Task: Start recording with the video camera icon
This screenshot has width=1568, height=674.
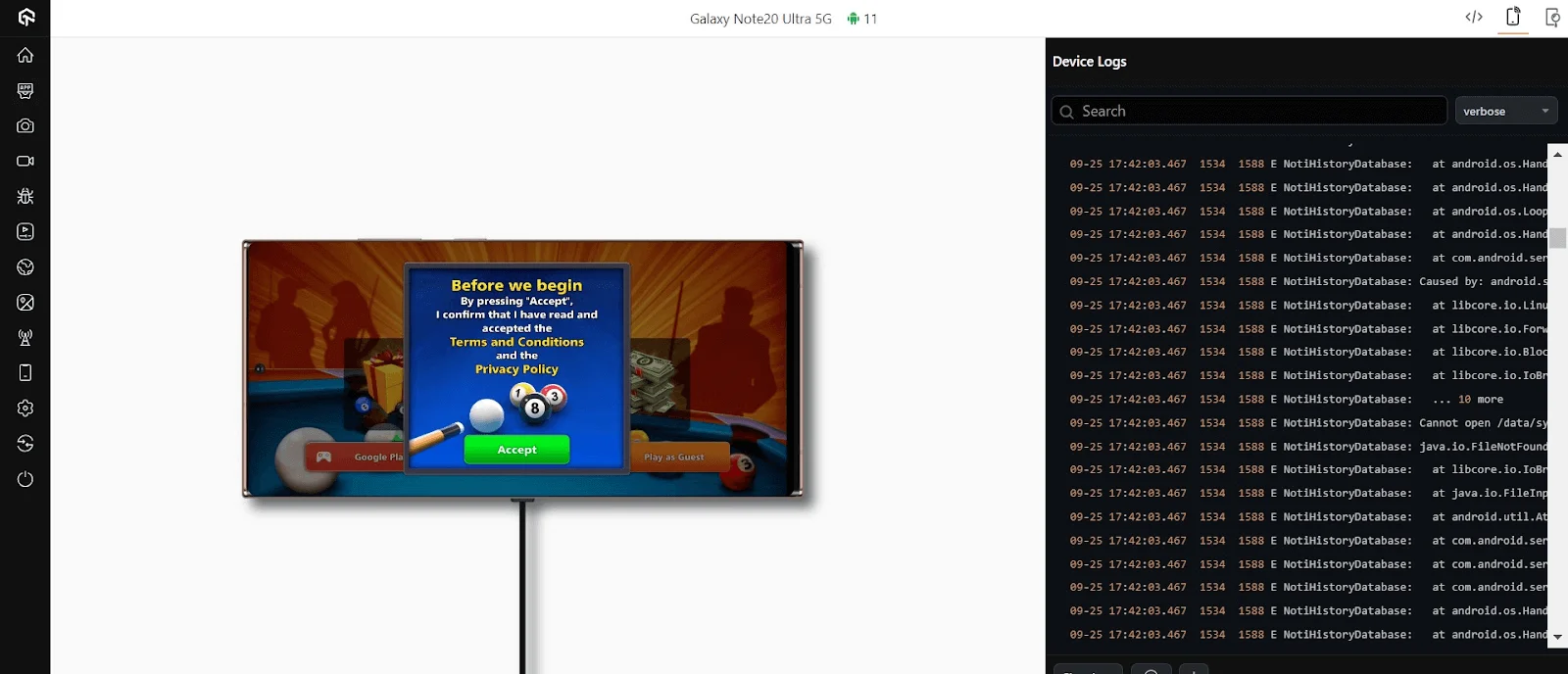Action: (25, 161)
